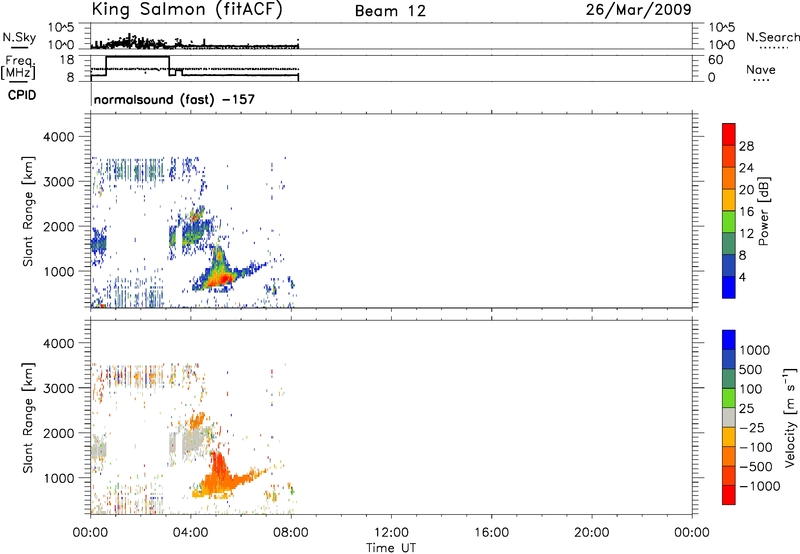
Task: Click the '12:00' time axis label
Action: [x=391, y=533]
